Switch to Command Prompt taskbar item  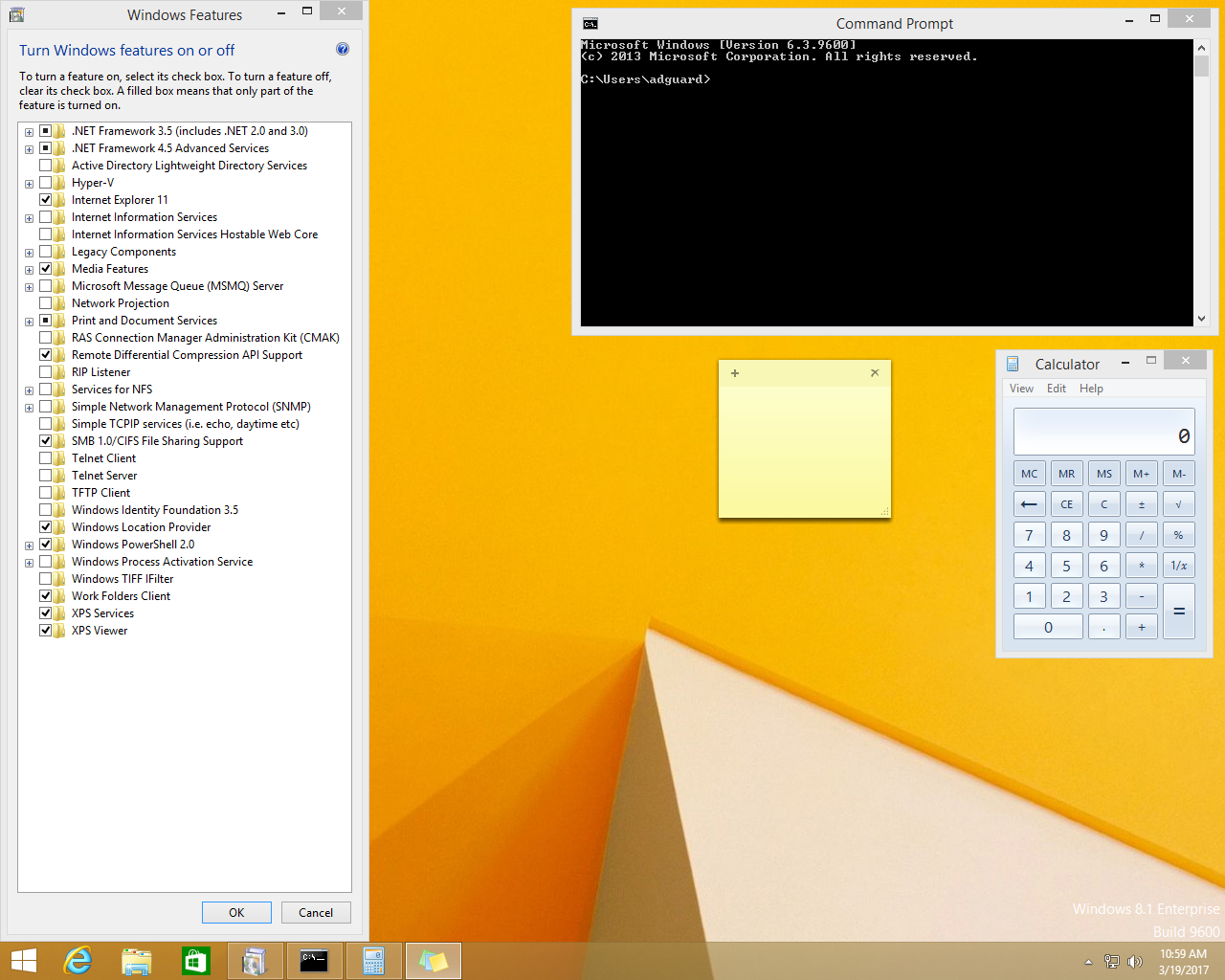tap(314, 961)
